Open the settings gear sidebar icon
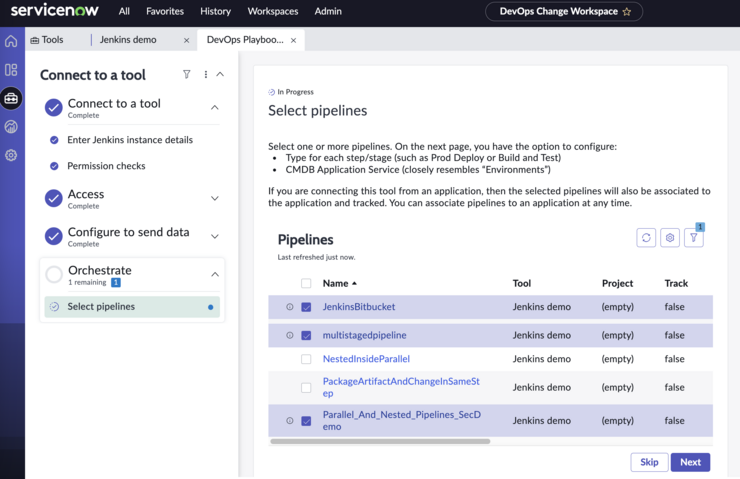Screen dimensions: 740x479 pos(11,155)
